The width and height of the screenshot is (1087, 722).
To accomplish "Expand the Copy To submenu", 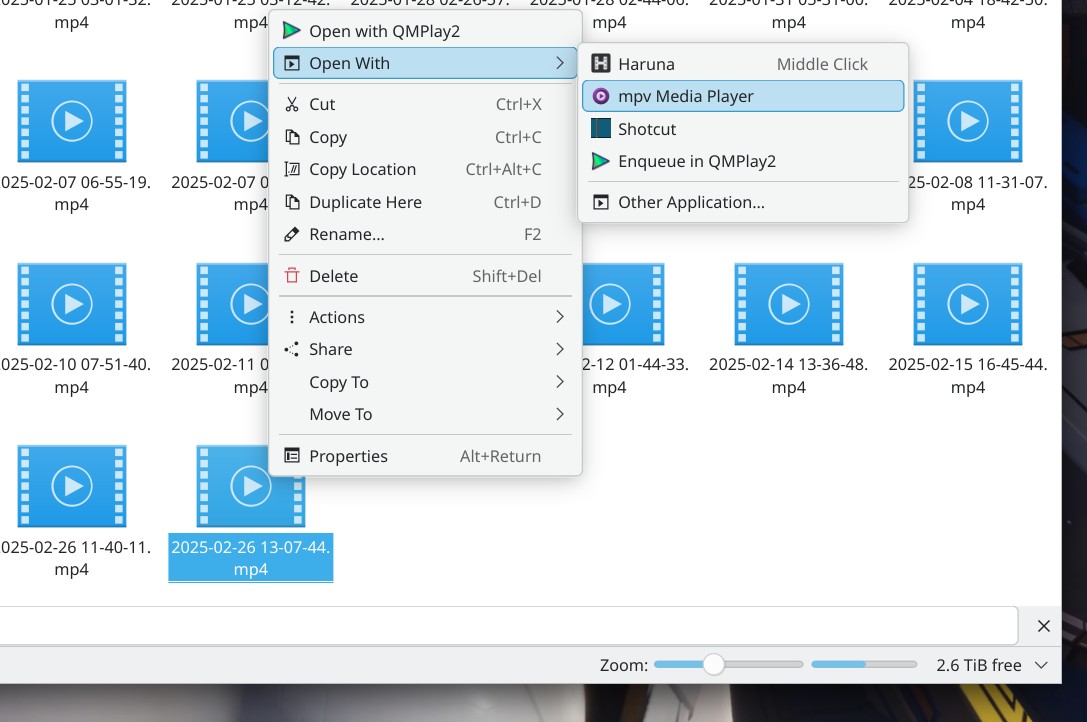I will 559,382.
